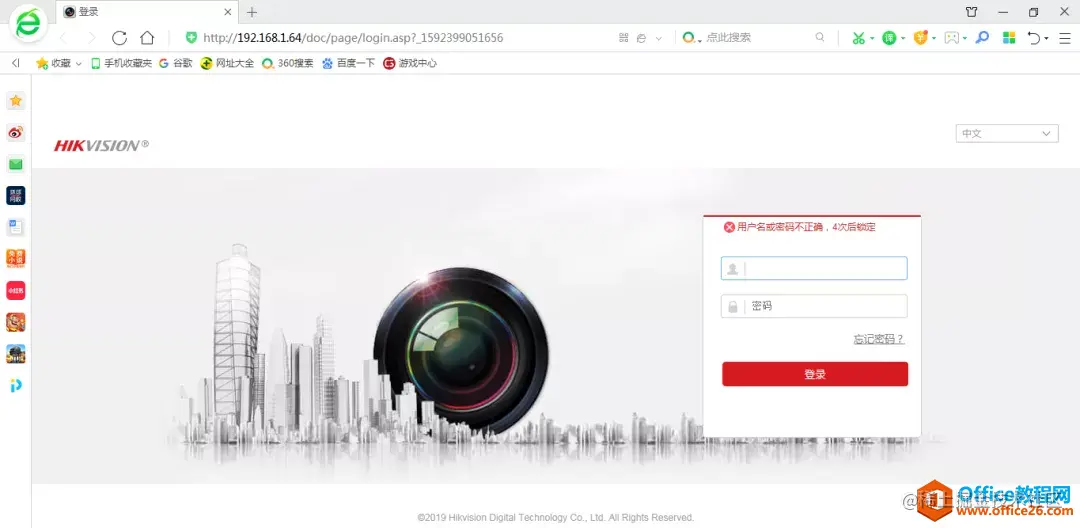1080x528 pixels.
Task: Click the green security shield in address bar
Action: (191, 38)
